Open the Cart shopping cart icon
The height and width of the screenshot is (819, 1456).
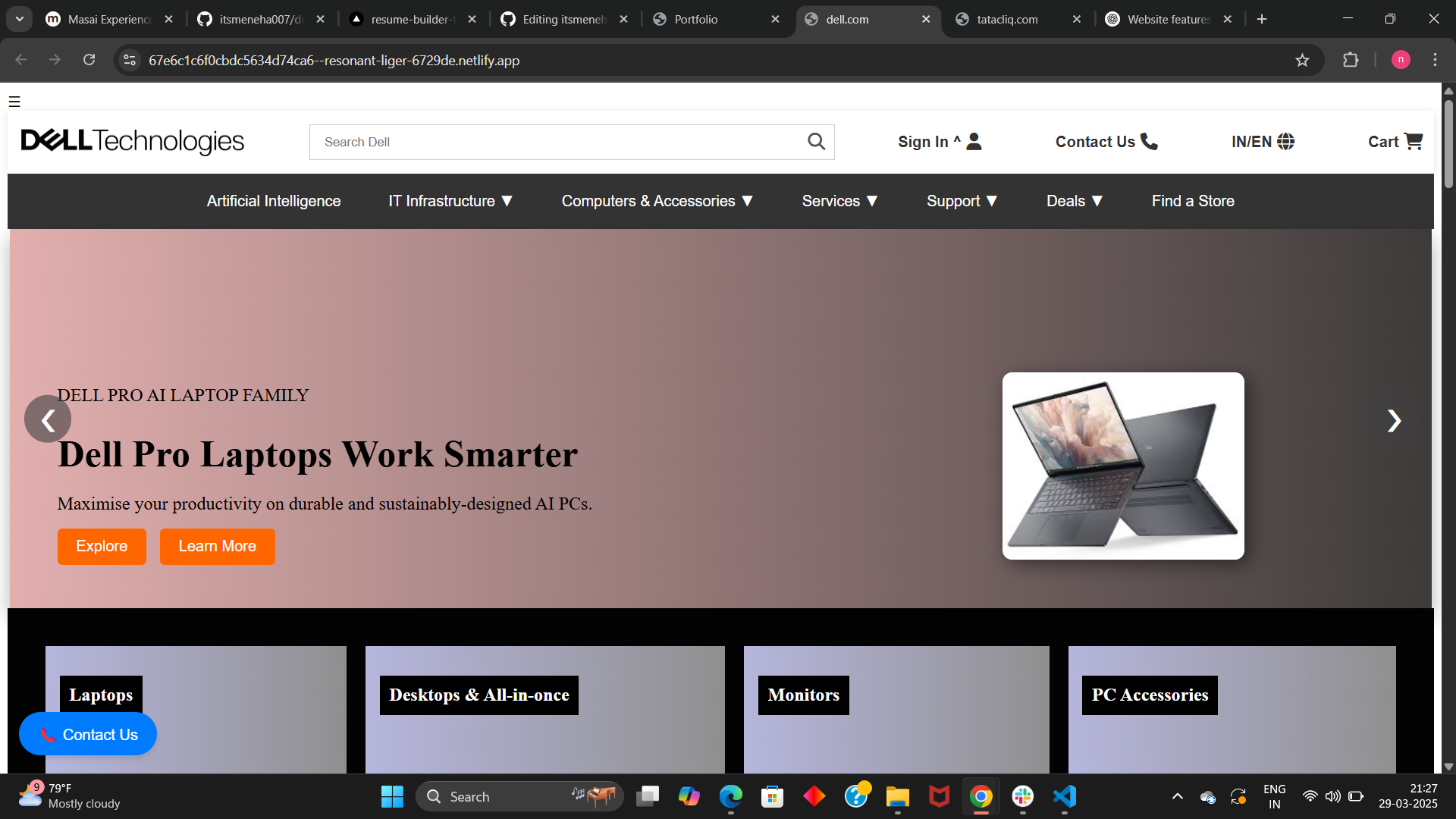(x=1413, y=142)
